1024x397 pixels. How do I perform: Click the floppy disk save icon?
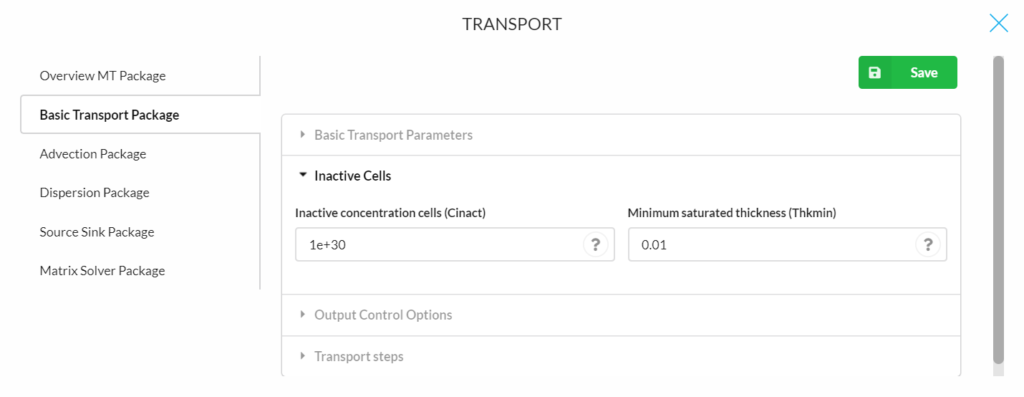pos(874,72)
